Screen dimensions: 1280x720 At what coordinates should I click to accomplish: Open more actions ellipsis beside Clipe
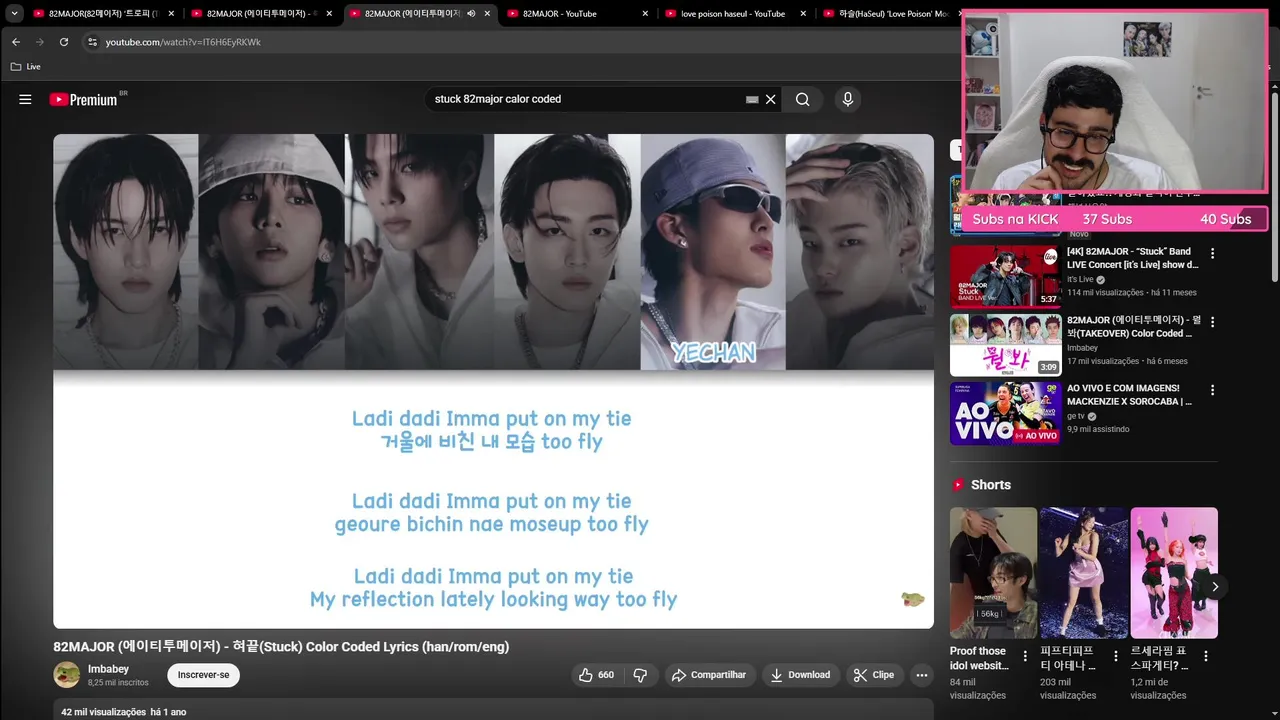click(x=922, y=675)
